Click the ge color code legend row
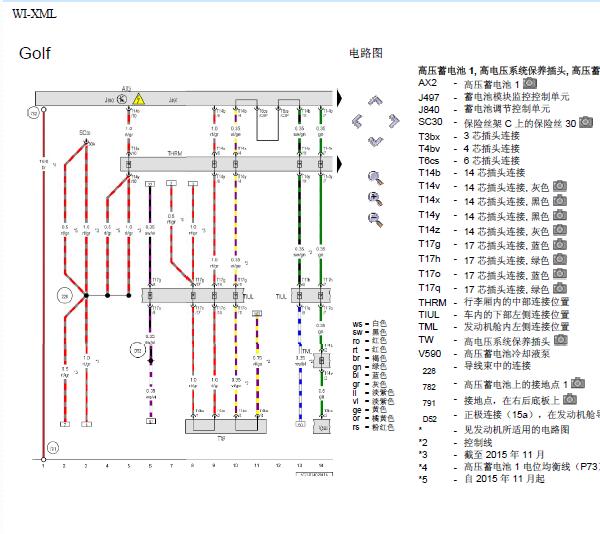This screenshot has height=534, width=600. pos(369,410)
